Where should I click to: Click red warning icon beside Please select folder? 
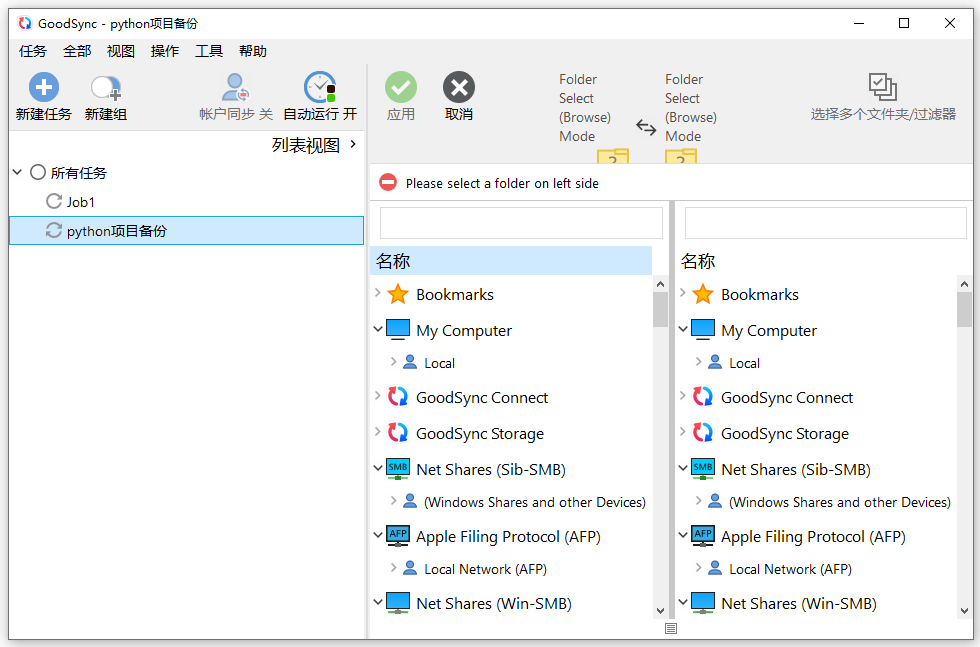(x=388, y=183)
